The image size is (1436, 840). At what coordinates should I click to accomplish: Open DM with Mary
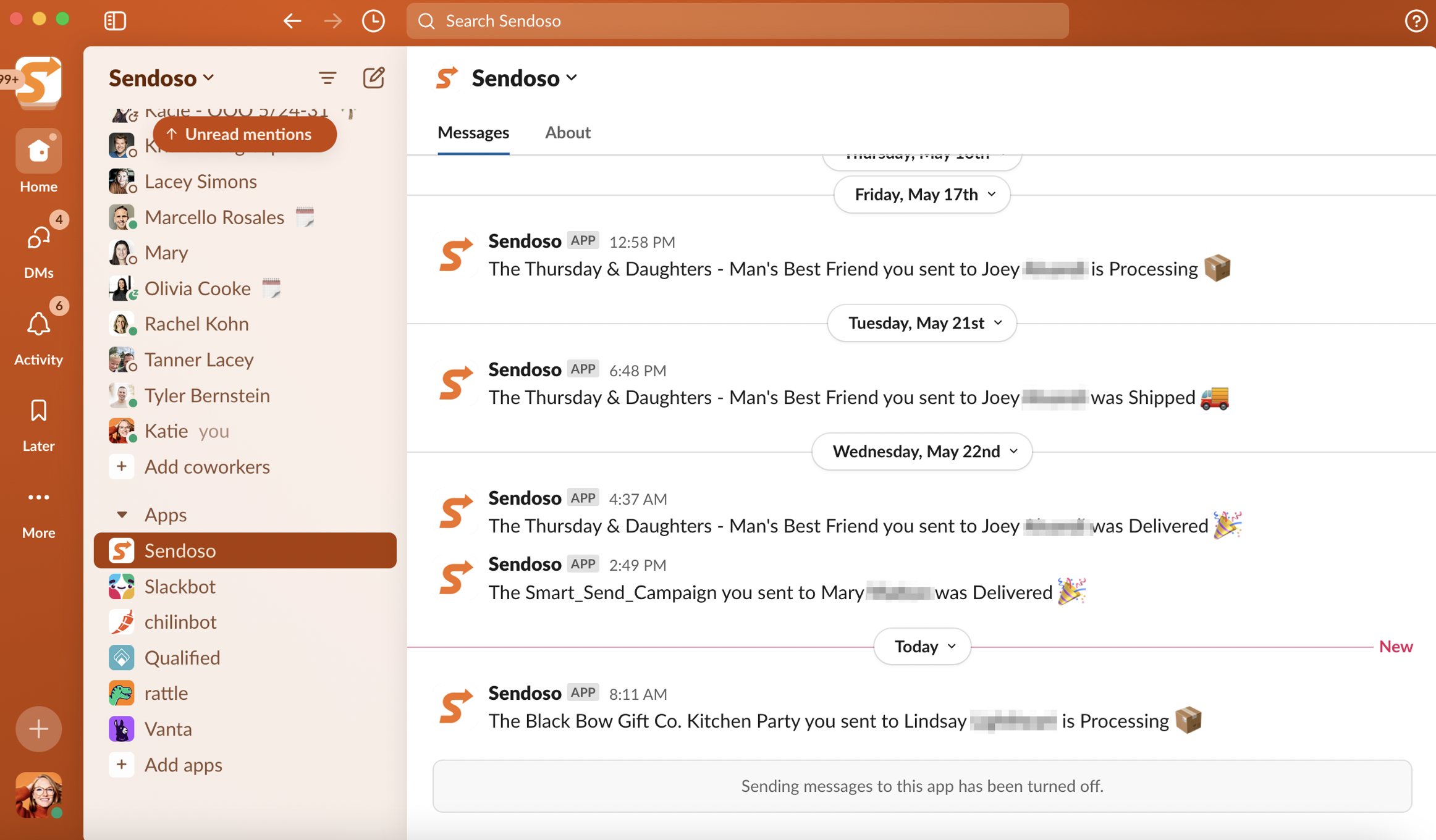click(245, 253)
